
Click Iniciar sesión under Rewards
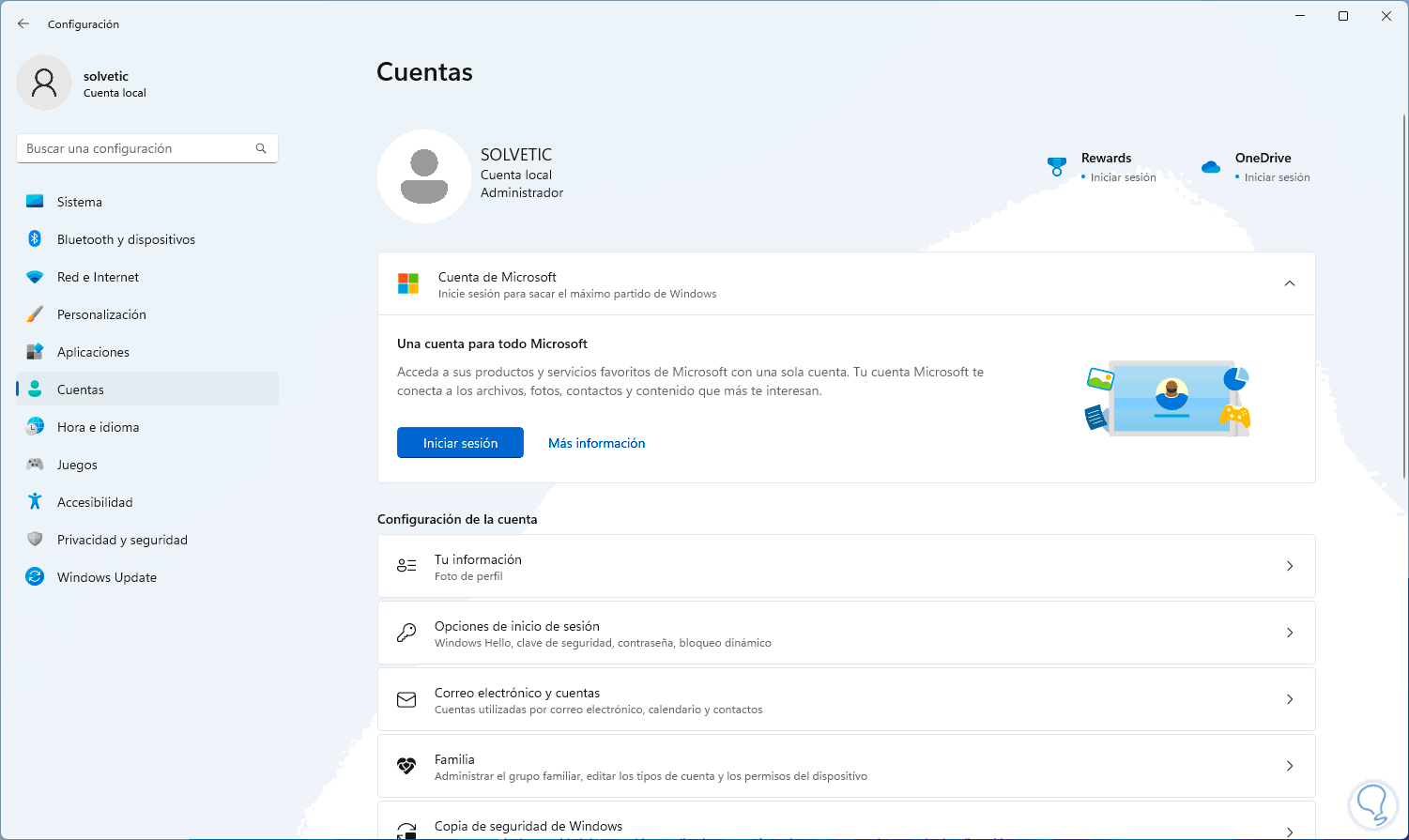pos(1124,177)
